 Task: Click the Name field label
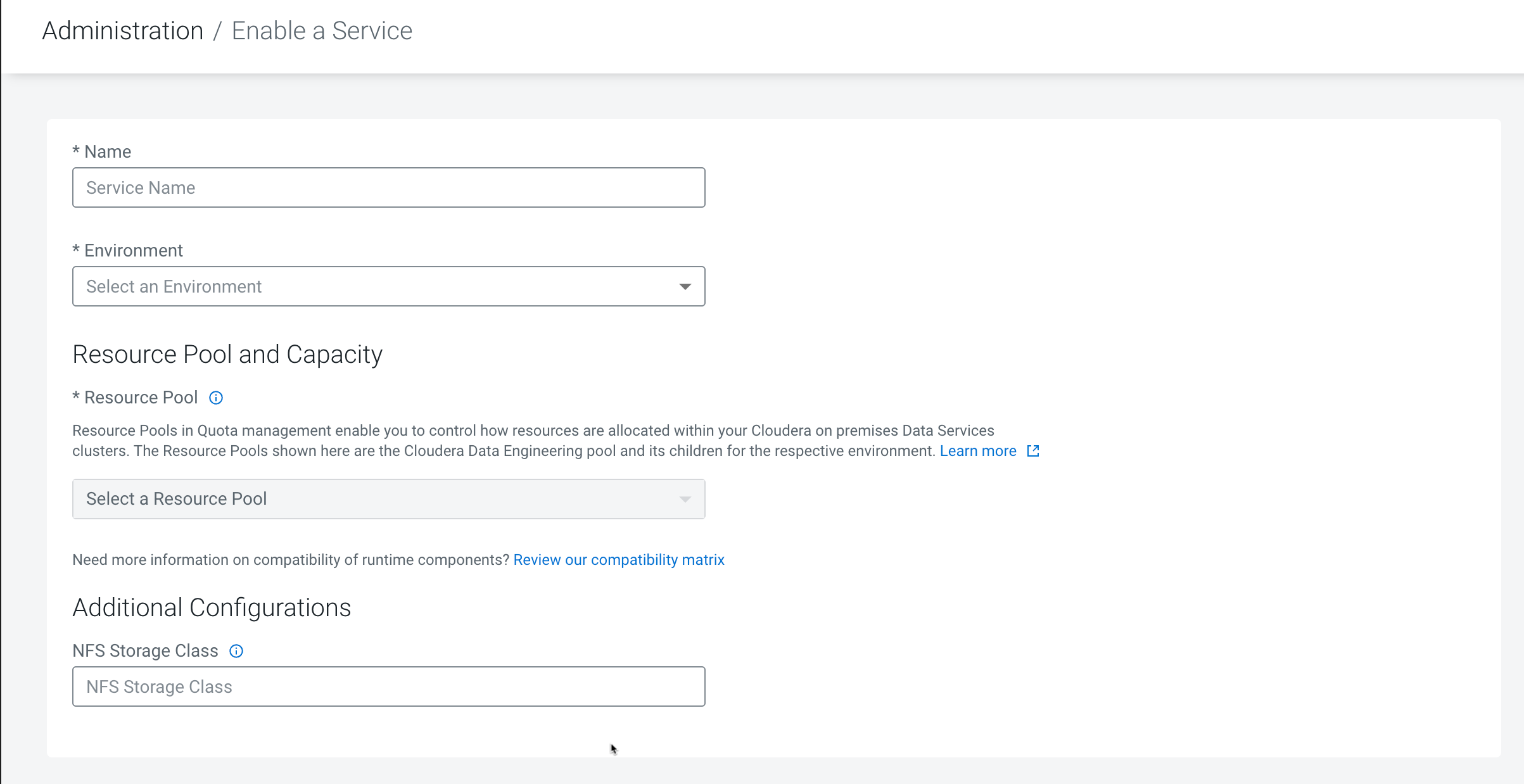[107, 152]
